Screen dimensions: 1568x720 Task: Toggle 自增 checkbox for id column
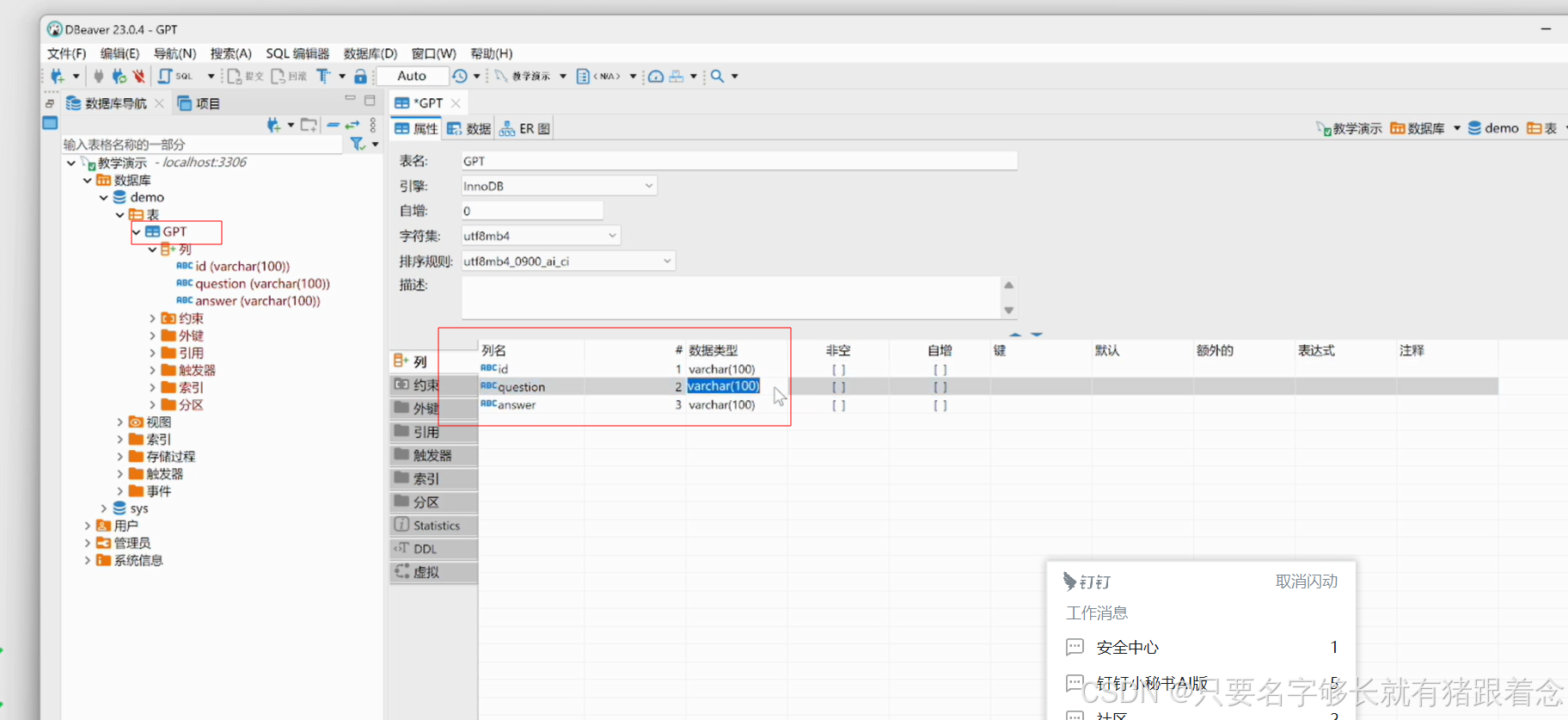[940, 369]
